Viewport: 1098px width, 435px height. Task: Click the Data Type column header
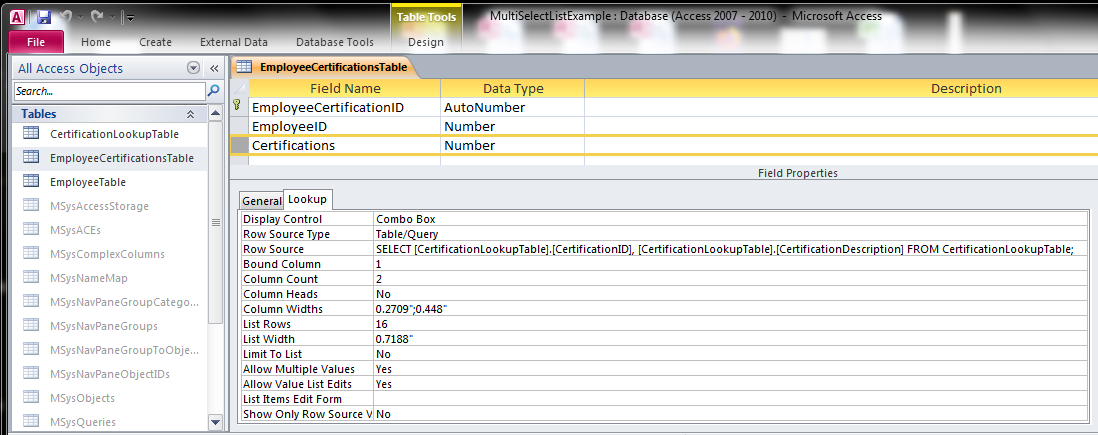[x=513, y=88]
